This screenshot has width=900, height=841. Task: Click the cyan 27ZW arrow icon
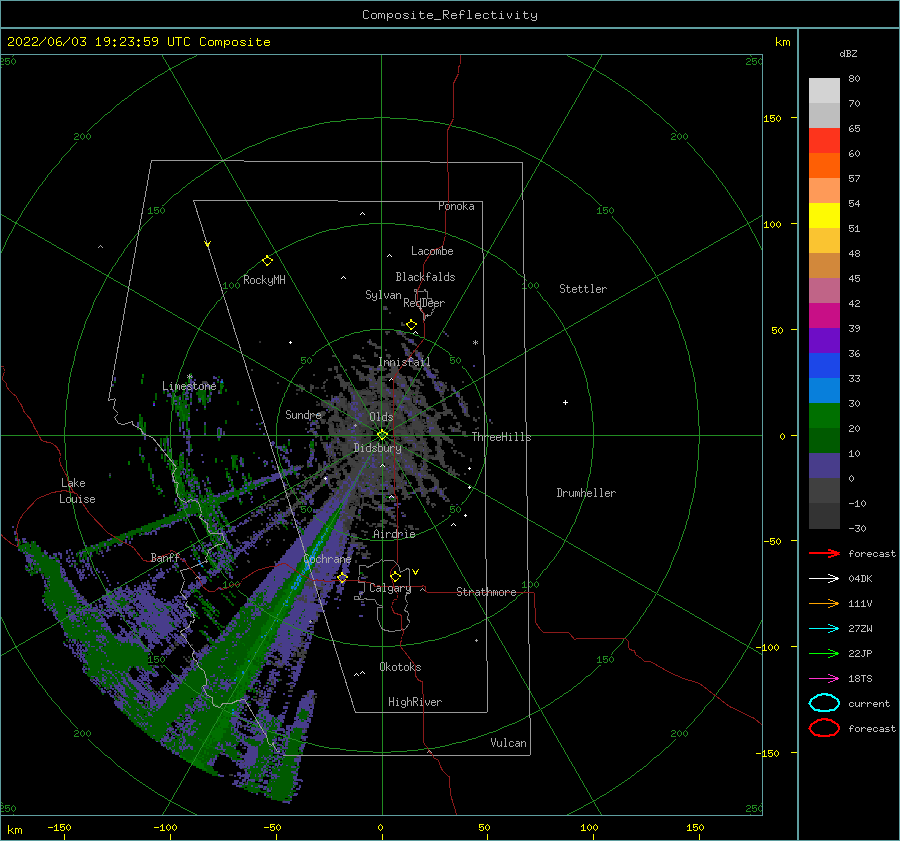[x=824, y=629]
